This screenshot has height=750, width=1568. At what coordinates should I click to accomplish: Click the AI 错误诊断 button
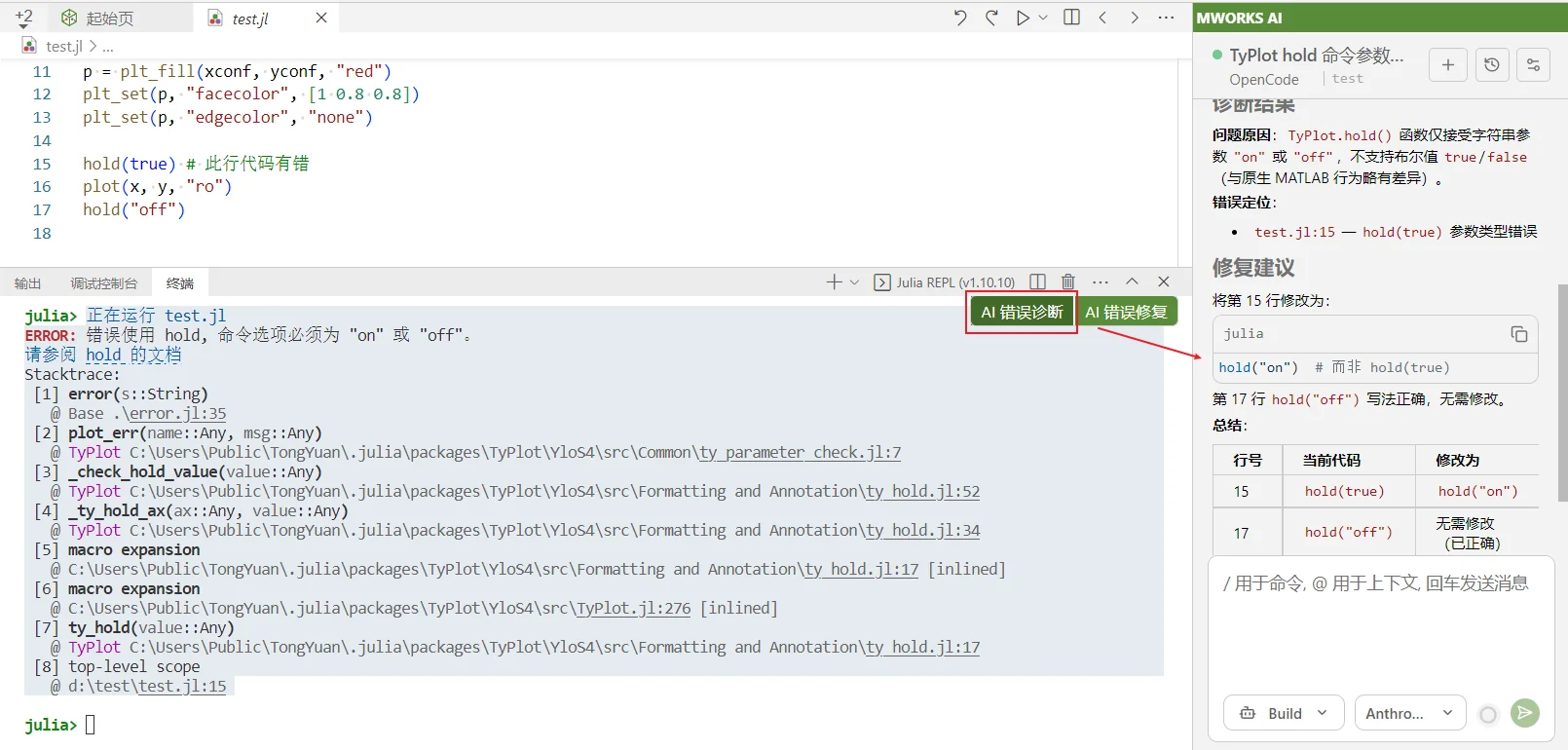(1022, 312)
